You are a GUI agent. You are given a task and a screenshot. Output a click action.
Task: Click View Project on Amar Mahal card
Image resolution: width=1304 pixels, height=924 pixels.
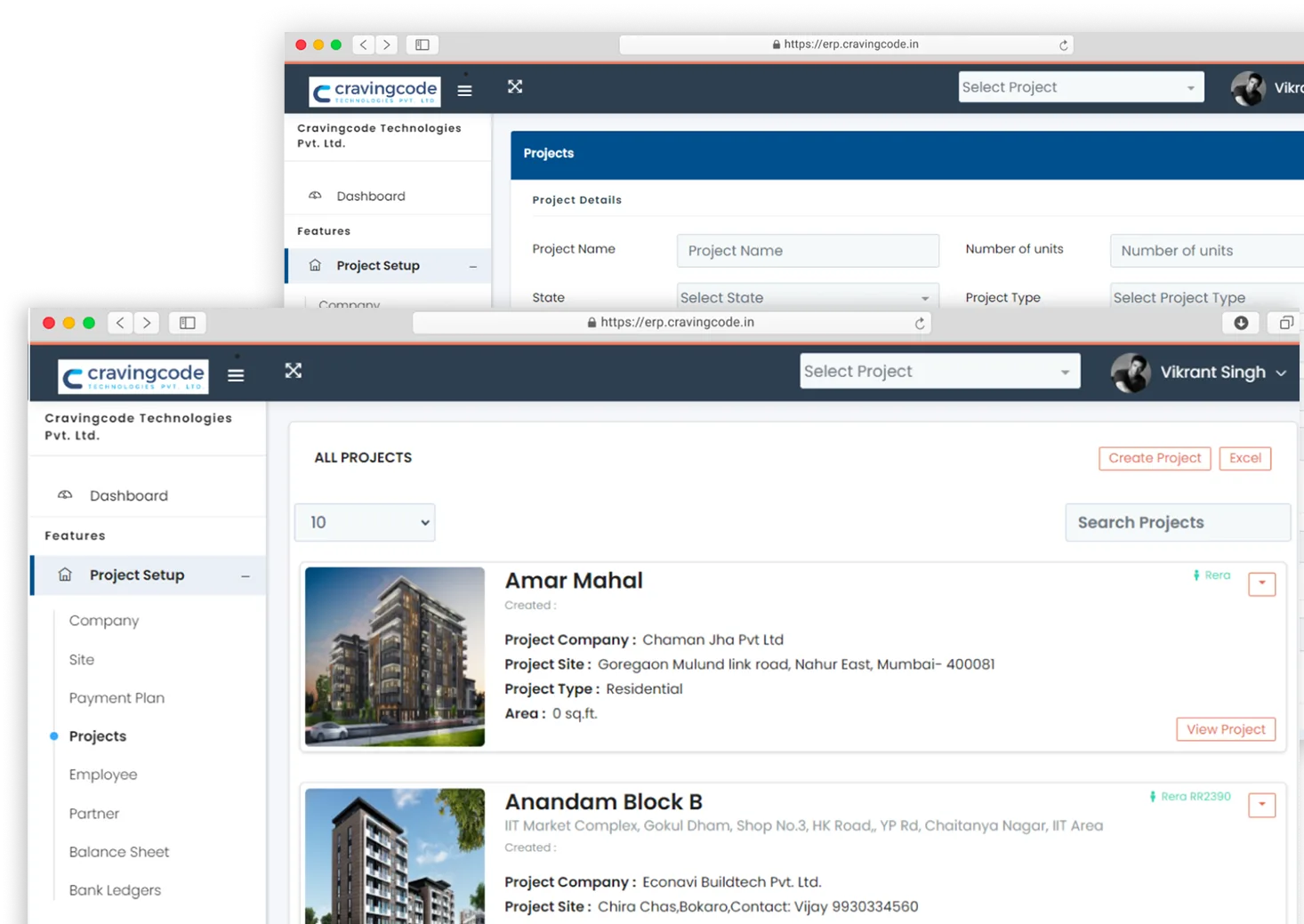(x=1226, y=729)
